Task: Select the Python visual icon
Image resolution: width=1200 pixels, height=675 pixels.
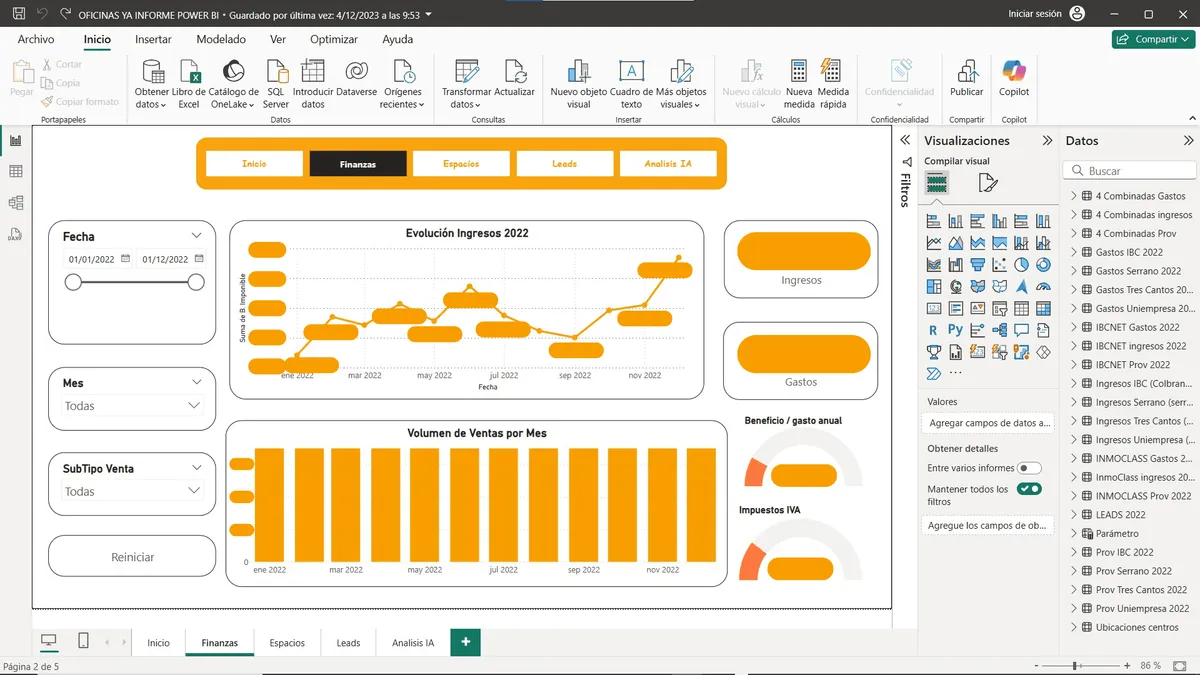Action: (955, 330)
